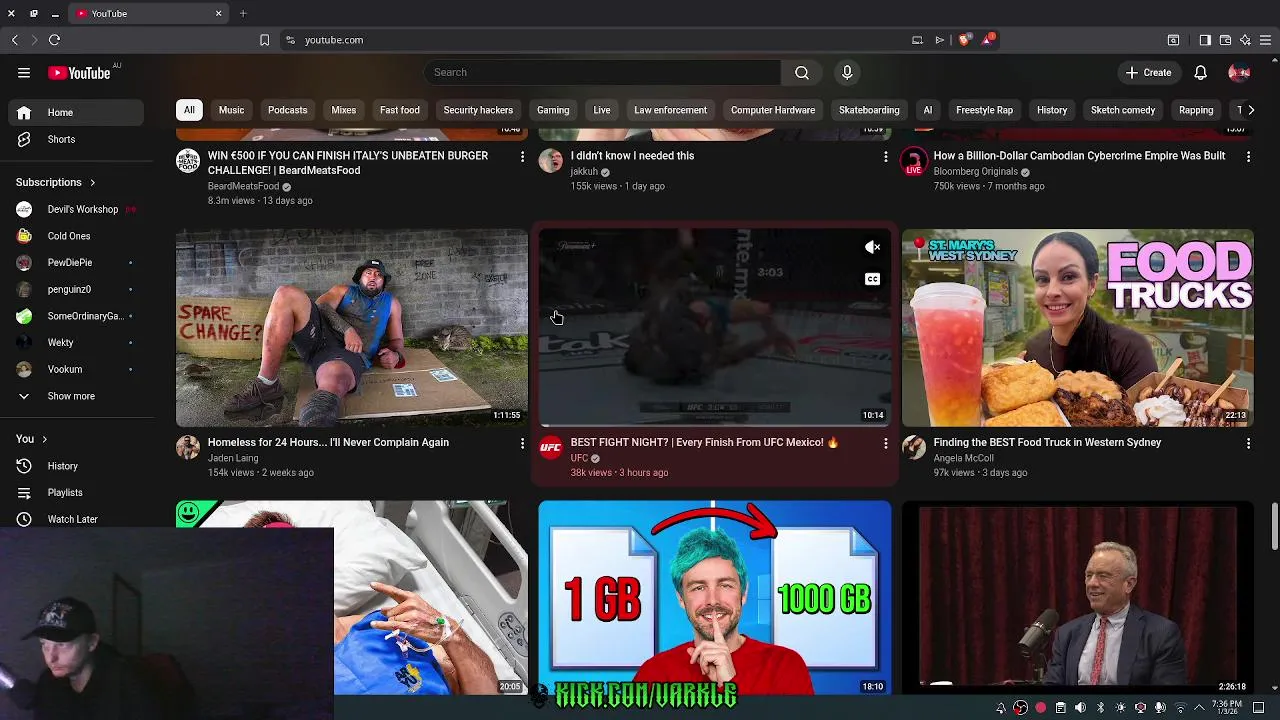Screen dimensions: 1280x720
Task: Open more options for Homeless for 24 Hours video
Action: (522, 443)
